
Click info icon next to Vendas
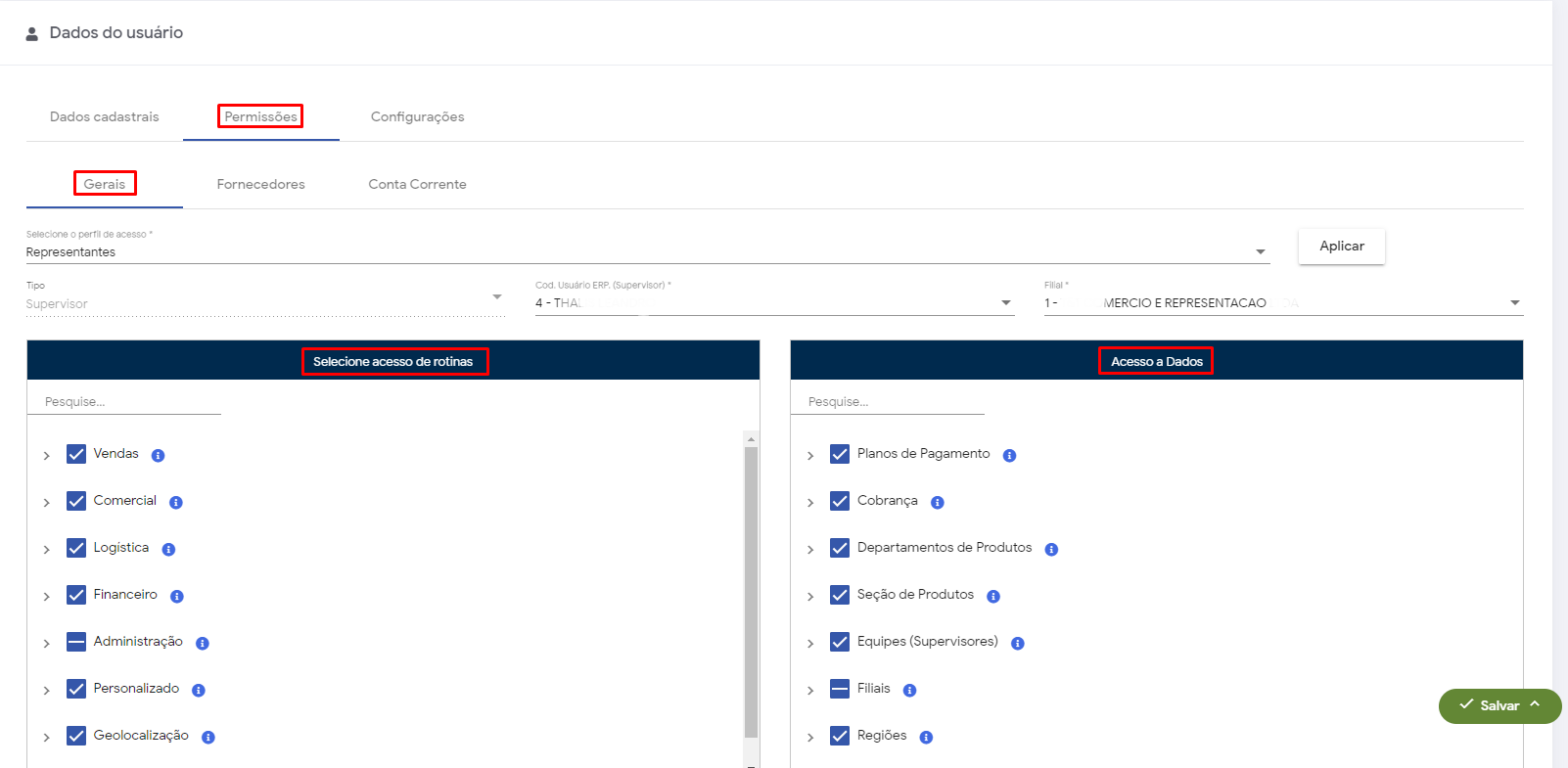coord(158,456)
